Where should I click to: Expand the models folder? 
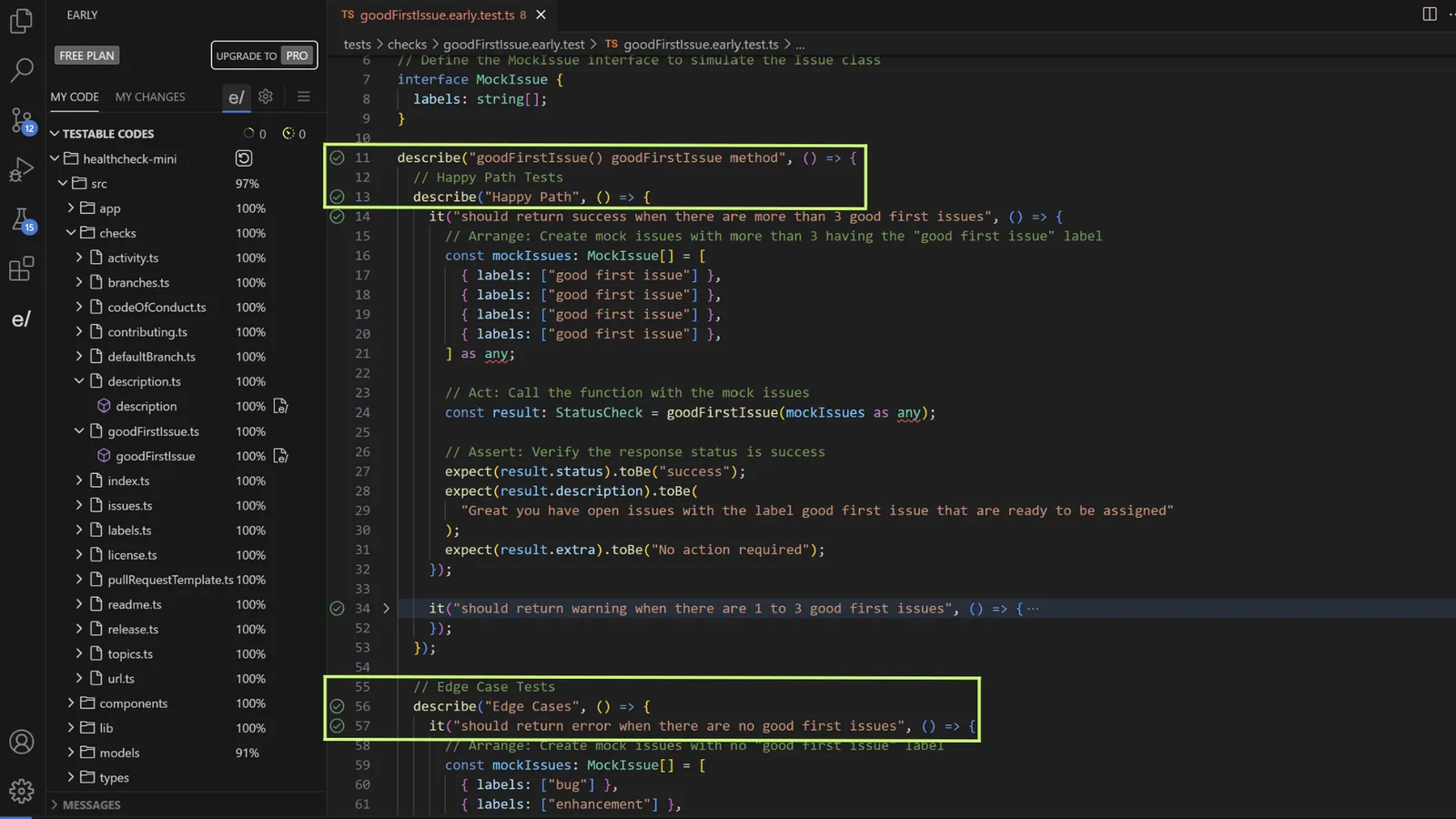[71, 753]
